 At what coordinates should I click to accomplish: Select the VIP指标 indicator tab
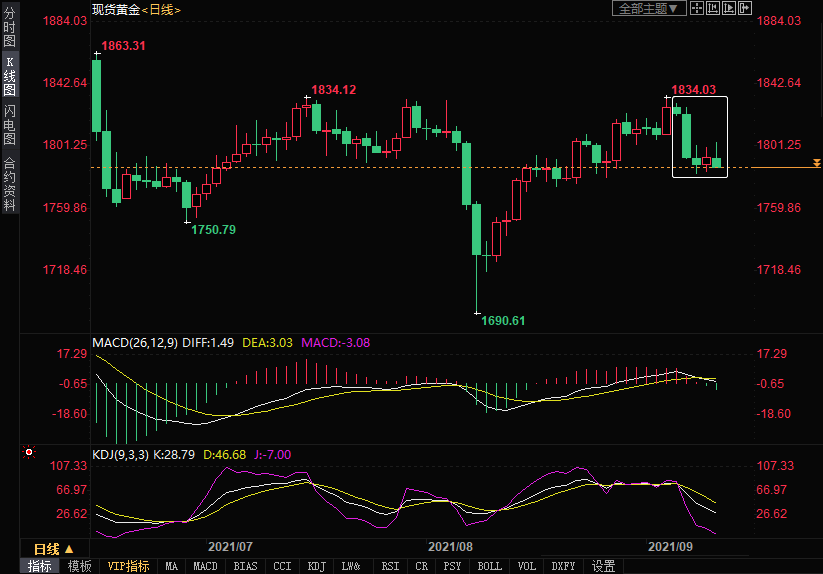click(x=129, y=566)
